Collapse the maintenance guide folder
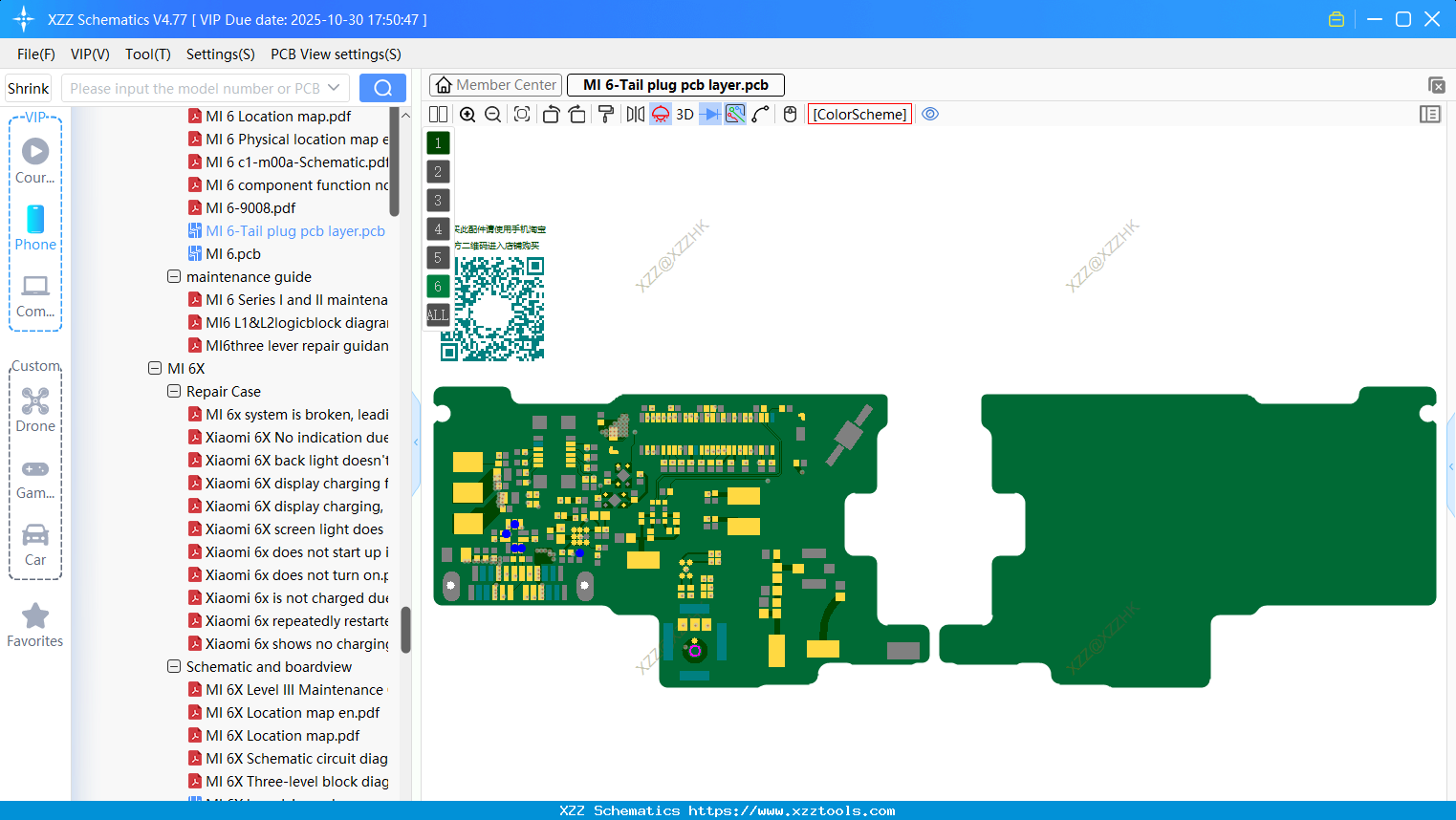This screenshot has width=1456, height=820. click(174, 277)
